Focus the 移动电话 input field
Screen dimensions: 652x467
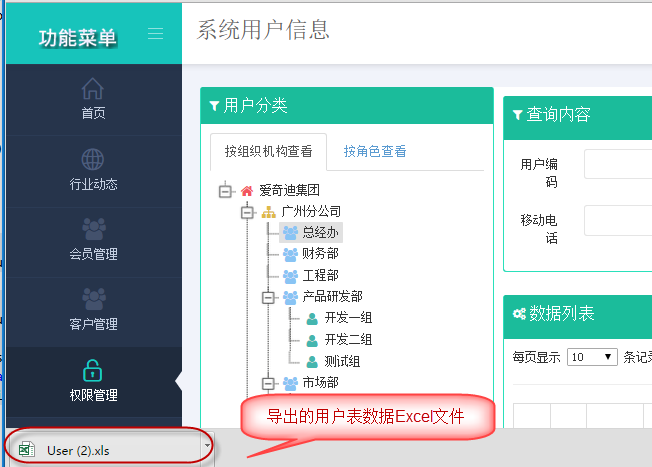pos(618,220)
